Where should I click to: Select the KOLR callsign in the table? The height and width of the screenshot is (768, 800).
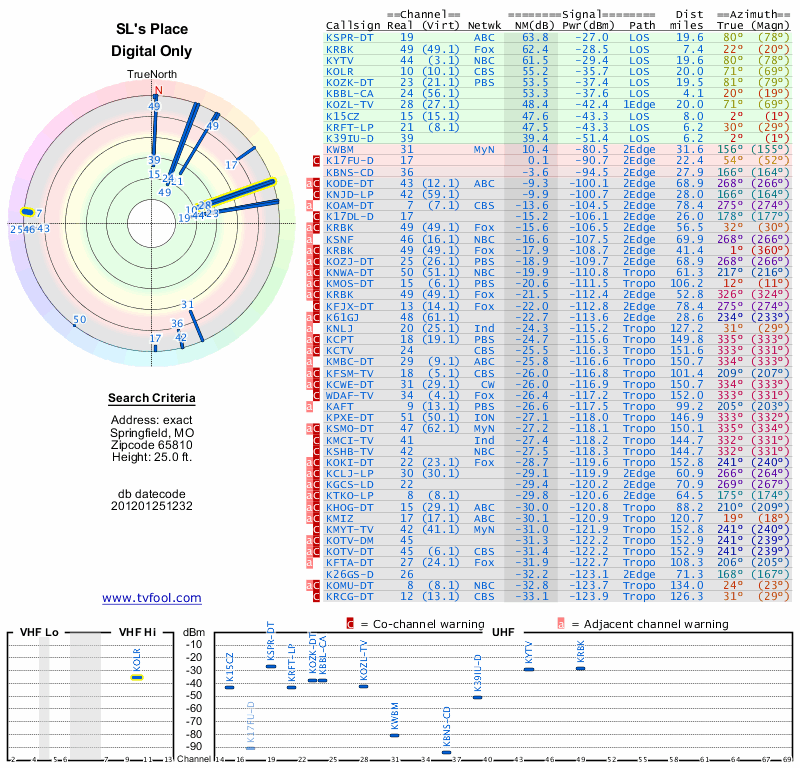(x=340, y=71)
